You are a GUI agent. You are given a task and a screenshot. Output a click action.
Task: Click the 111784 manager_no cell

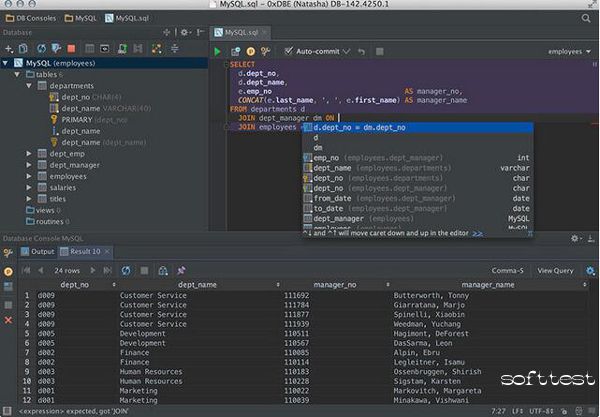(296, 305)
